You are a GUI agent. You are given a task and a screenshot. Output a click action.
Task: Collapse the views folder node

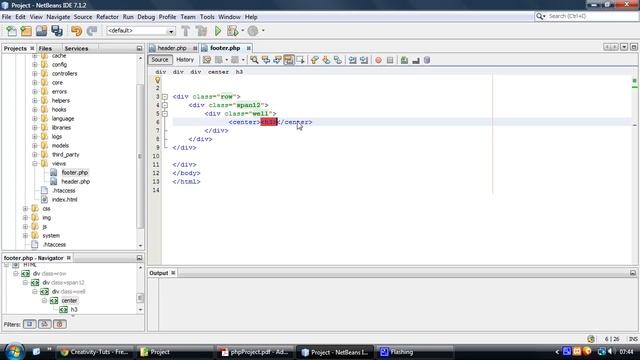click(x=35, y=163)
